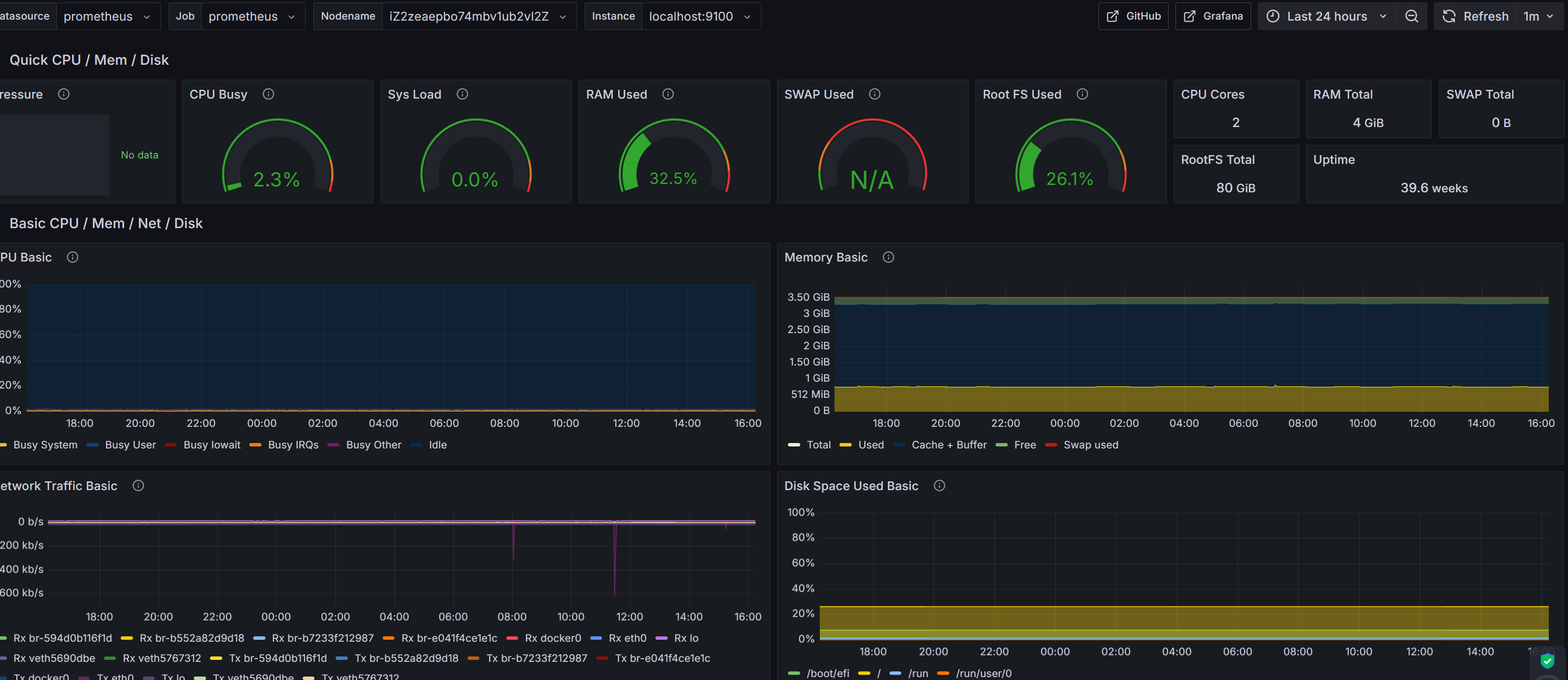Toggle the Cache + Buffer legend series
This screenshot has height=680, width=1568.
[x=948, y=445]
